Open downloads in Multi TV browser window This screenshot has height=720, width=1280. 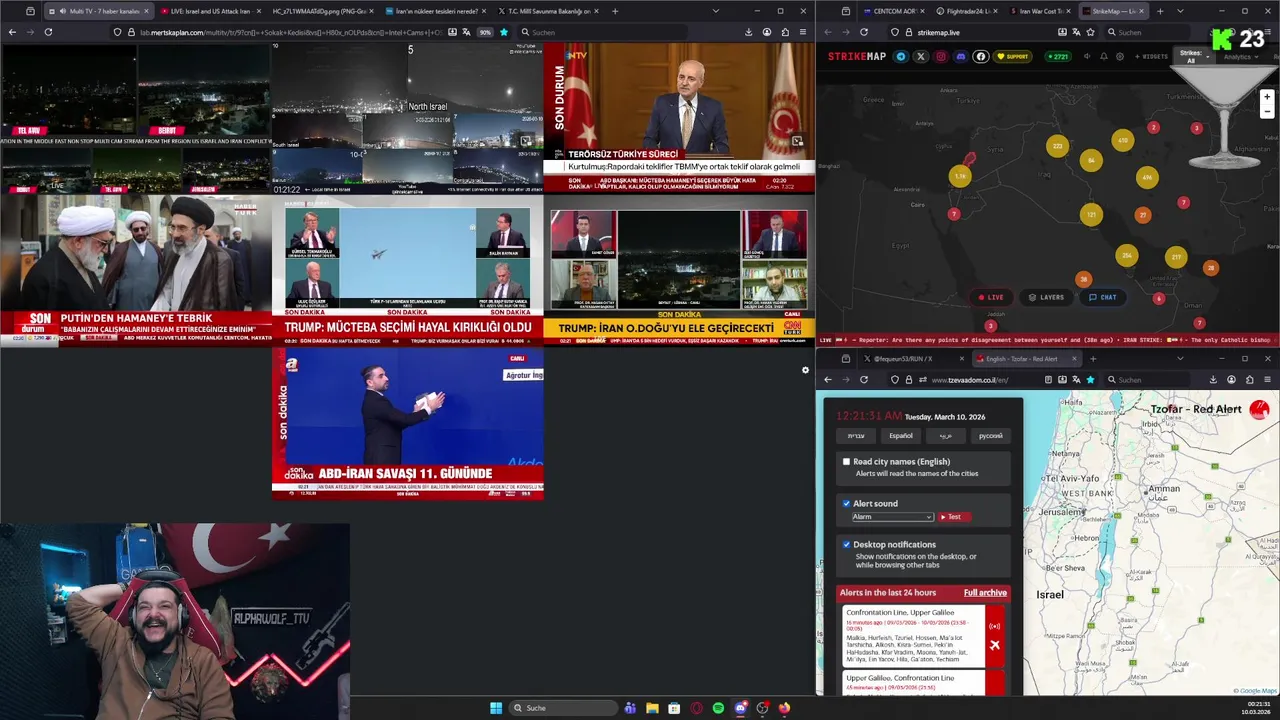(749, 32)
